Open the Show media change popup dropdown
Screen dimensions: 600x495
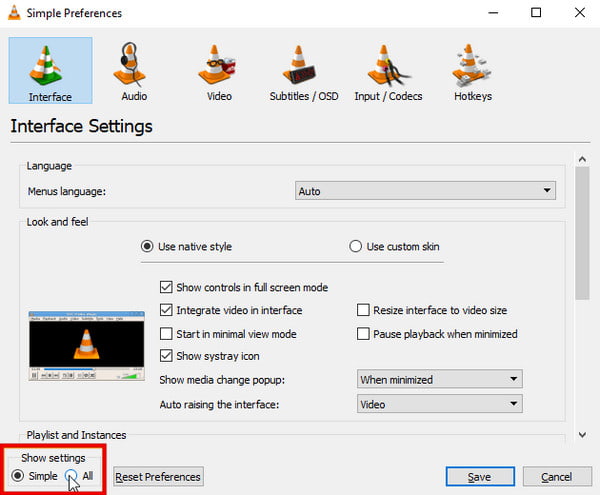440,379
